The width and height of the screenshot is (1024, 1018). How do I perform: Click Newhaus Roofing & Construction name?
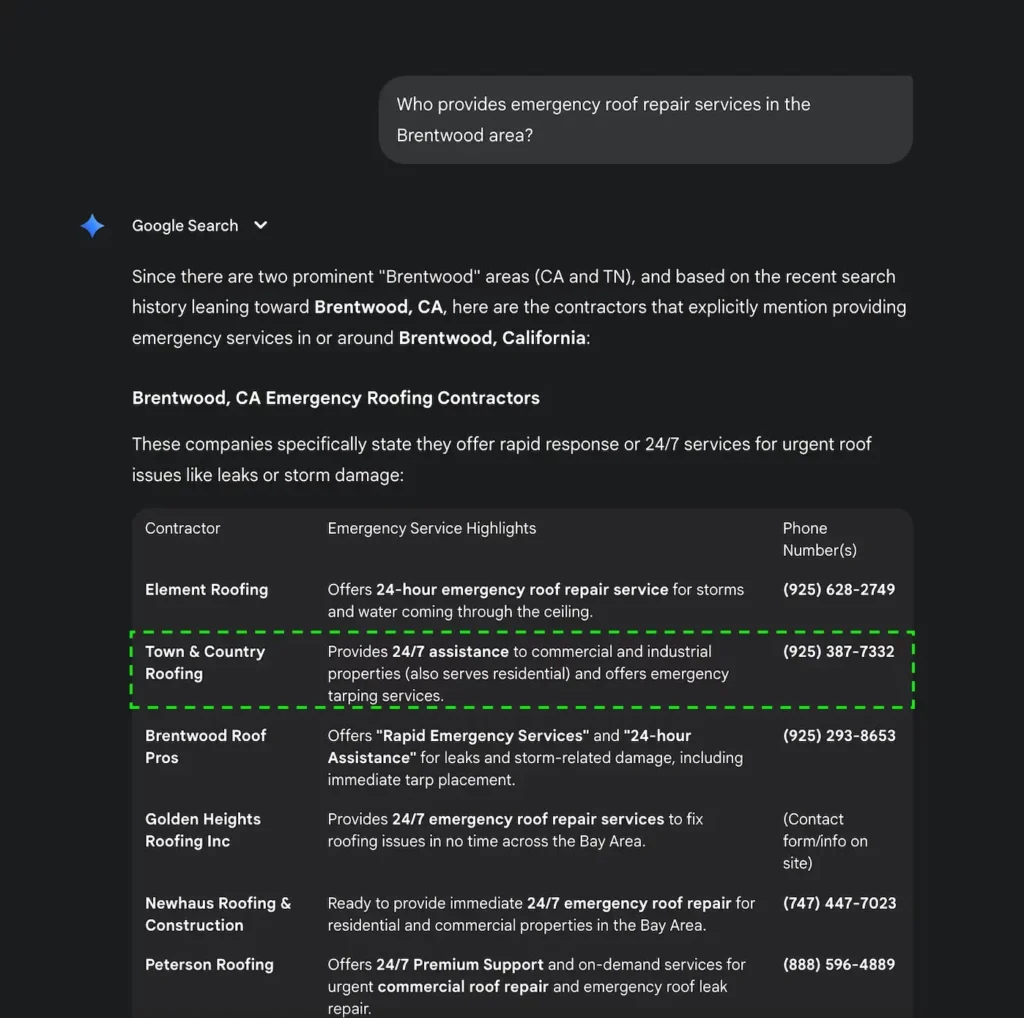point(217,914)
